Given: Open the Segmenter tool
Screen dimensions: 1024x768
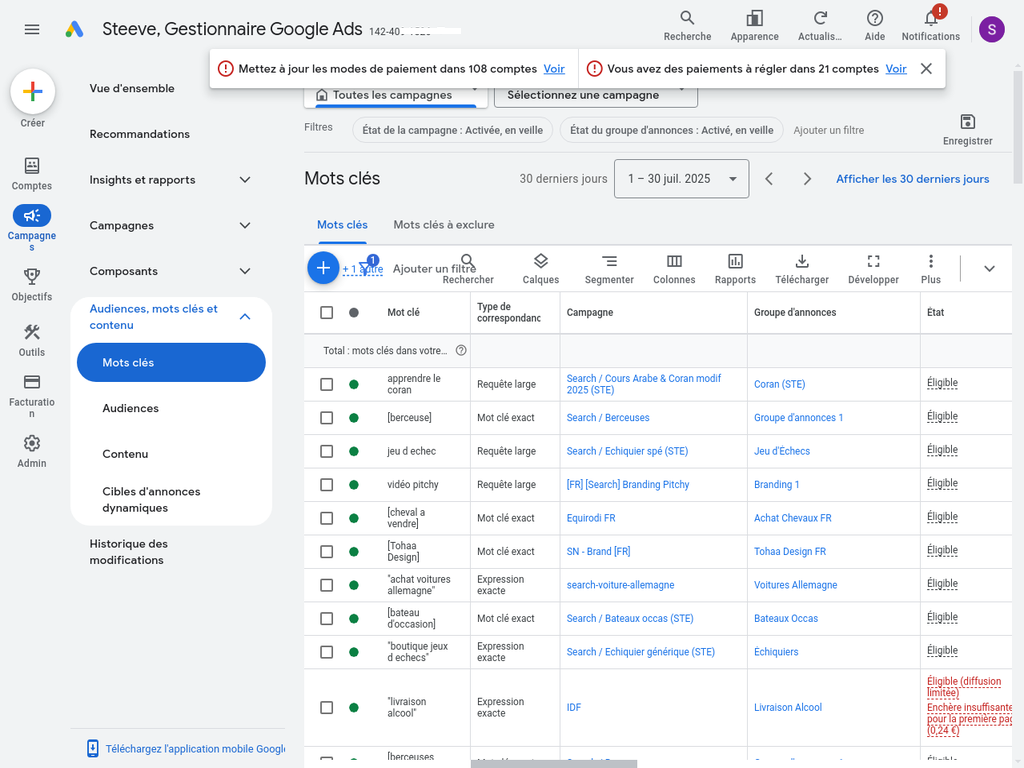Looking at the screenshot, I should point(609,269).
